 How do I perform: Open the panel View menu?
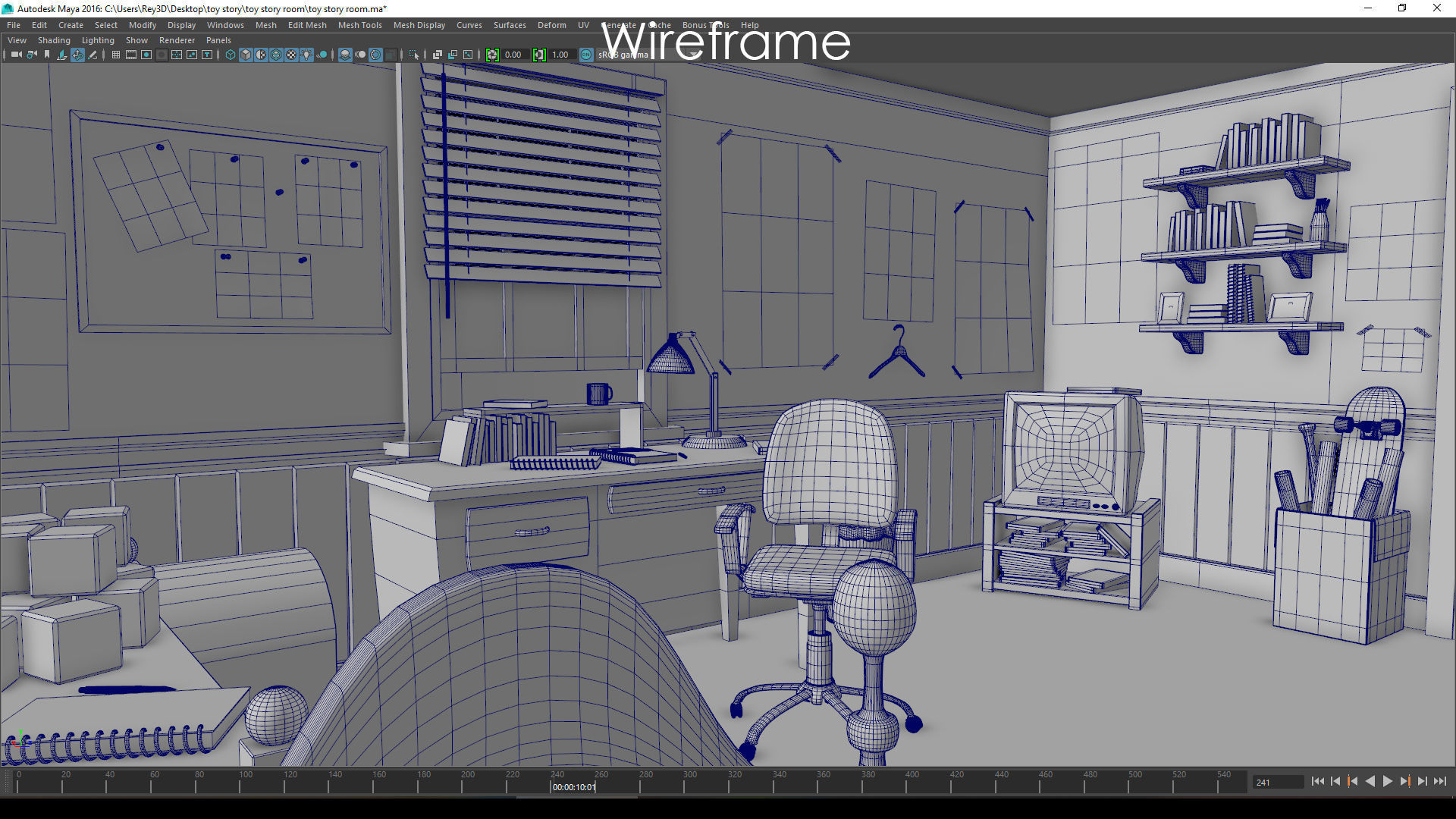(x=17, y=40)
